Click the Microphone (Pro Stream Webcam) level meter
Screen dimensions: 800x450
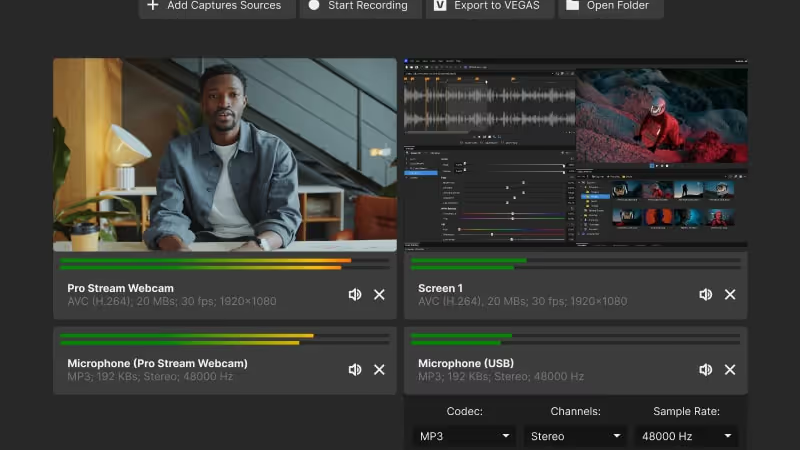pyautogui.click(x=224, y=339)
